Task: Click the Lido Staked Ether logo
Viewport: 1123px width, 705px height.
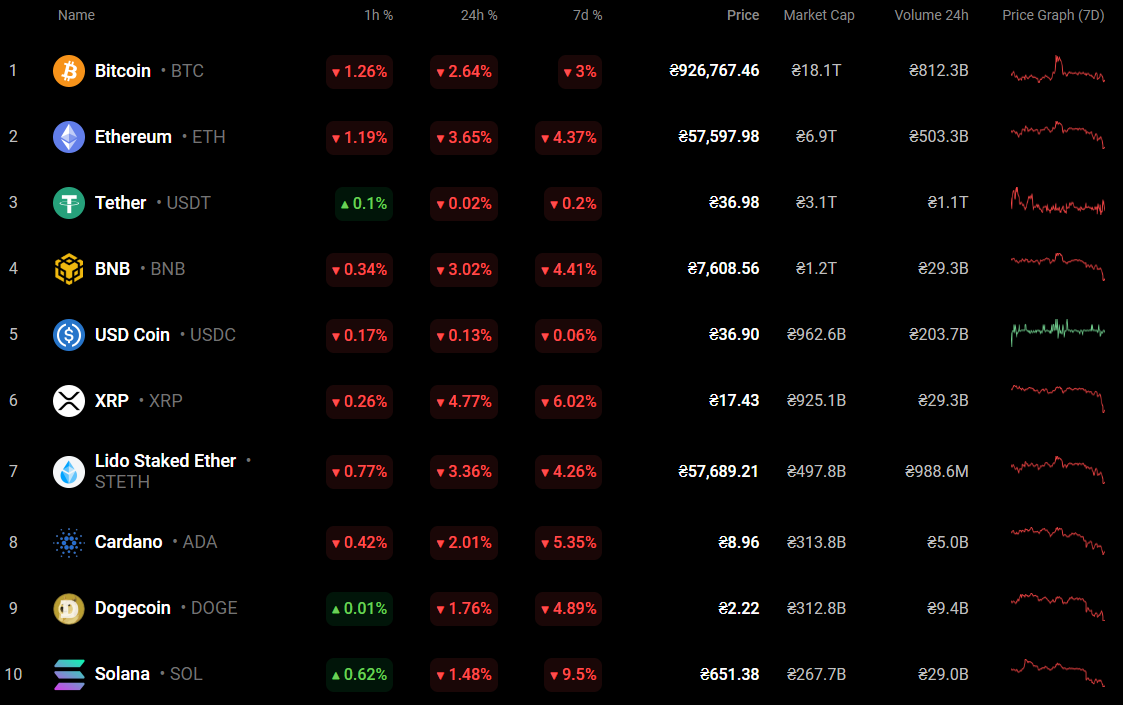Action: pos(69,471)
